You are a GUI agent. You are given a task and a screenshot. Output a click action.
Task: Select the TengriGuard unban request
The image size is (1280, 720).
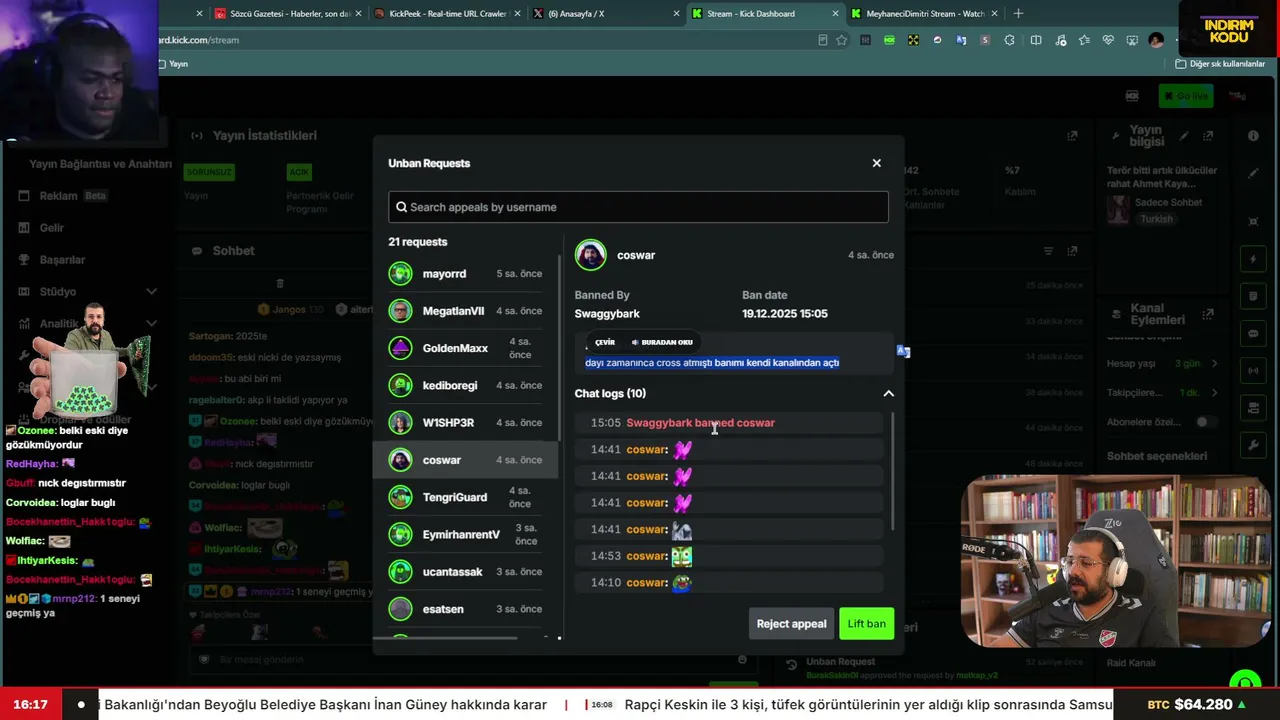pyautogui.click(x=465, y=497)
